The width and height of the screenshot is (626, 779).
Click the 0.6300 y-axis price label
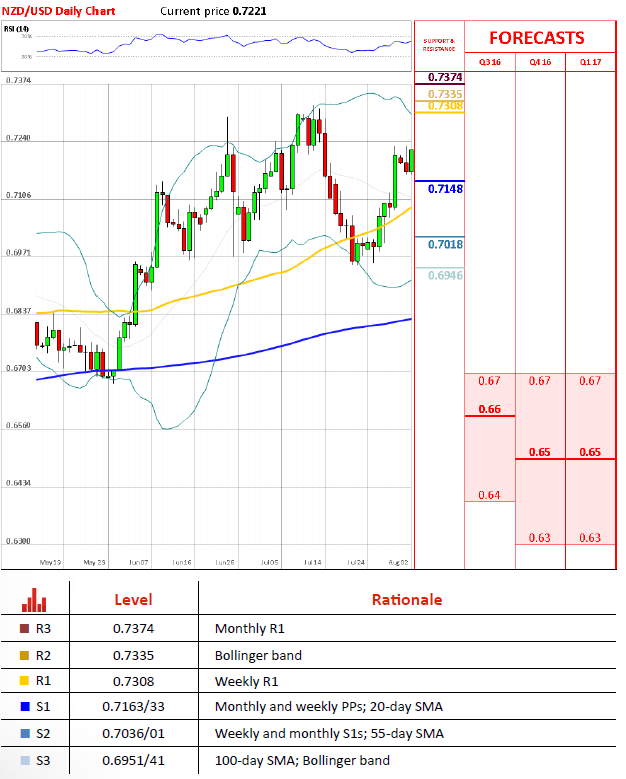tap(18, 541)
